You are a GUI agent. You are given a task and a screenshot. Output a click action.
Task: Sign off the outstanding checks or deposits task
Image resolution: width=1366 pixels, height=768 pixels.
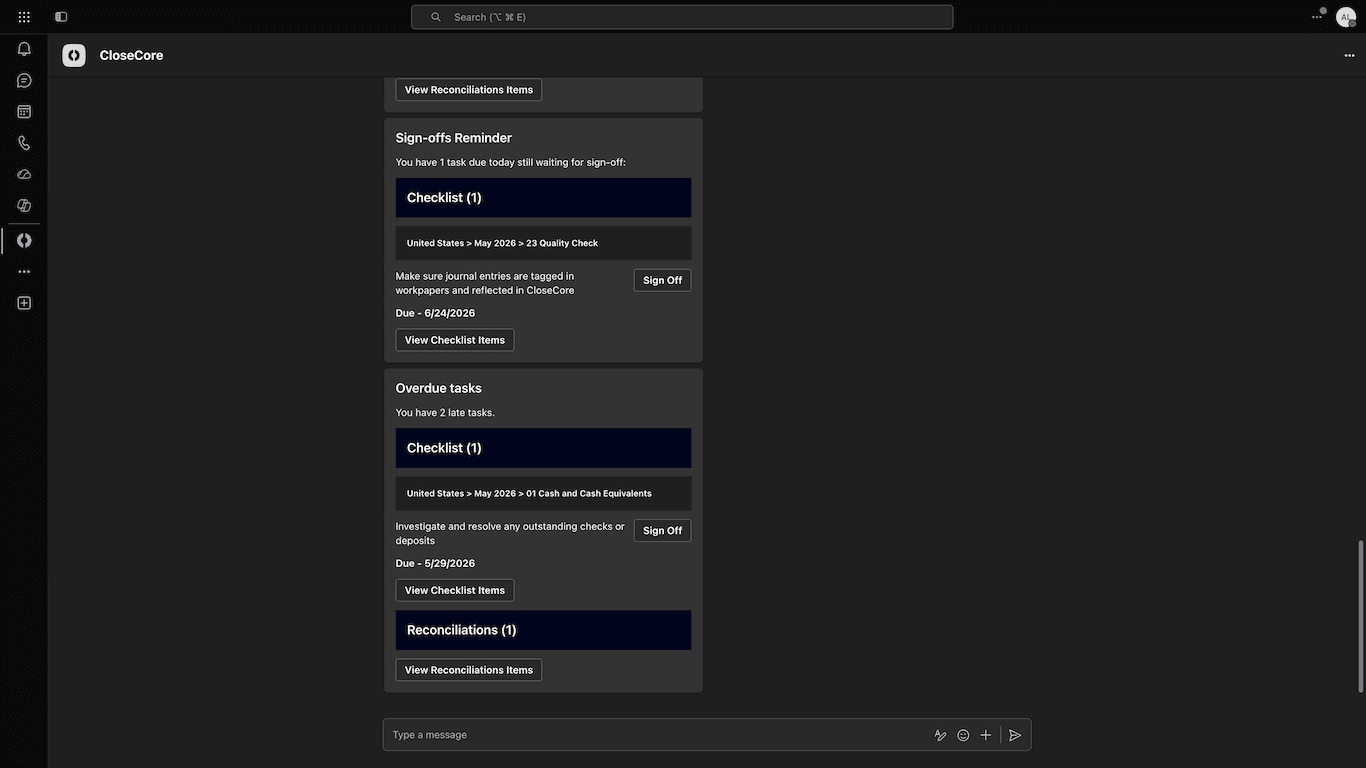[662, 531]
